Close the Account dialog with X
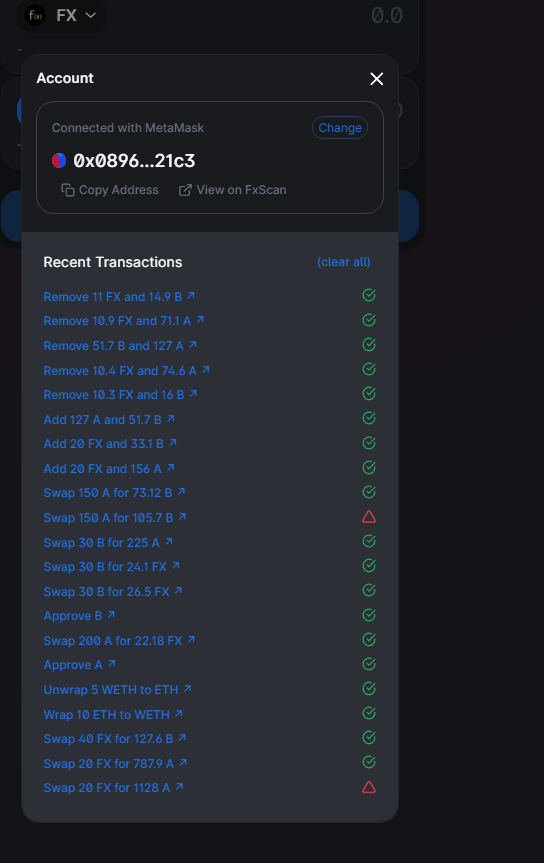The image size is (544, 863). tap(377, 79)
